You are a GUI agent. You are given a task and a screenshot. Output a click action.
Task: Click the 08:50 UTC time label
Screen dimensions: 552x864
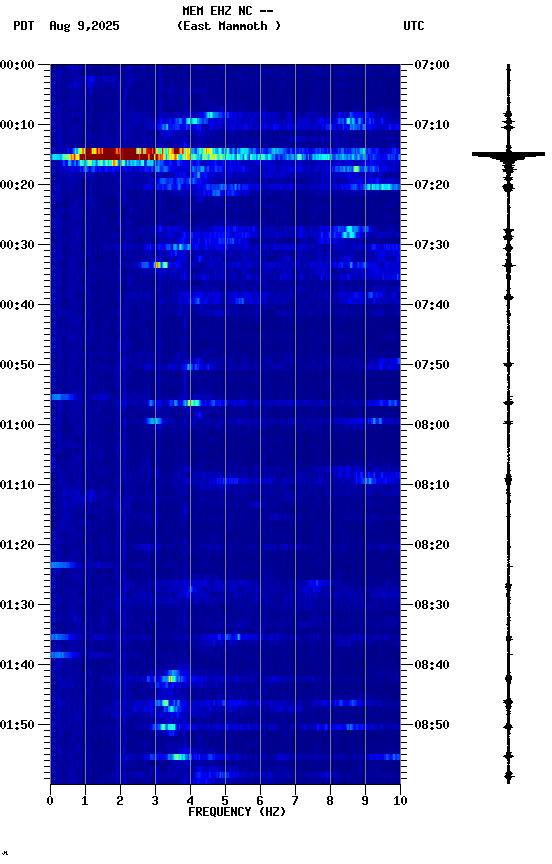pos(432,725)
